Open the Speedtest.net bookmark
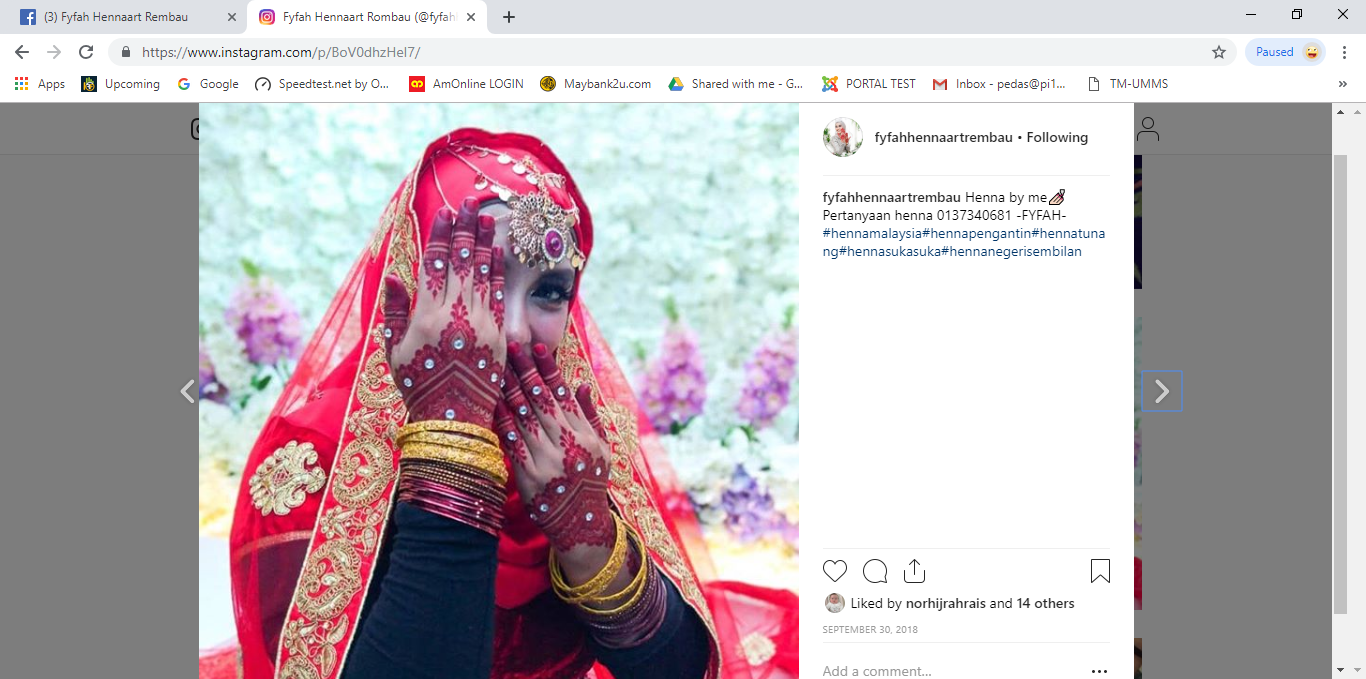This screenshot has height=679, width=1366. 323,84
